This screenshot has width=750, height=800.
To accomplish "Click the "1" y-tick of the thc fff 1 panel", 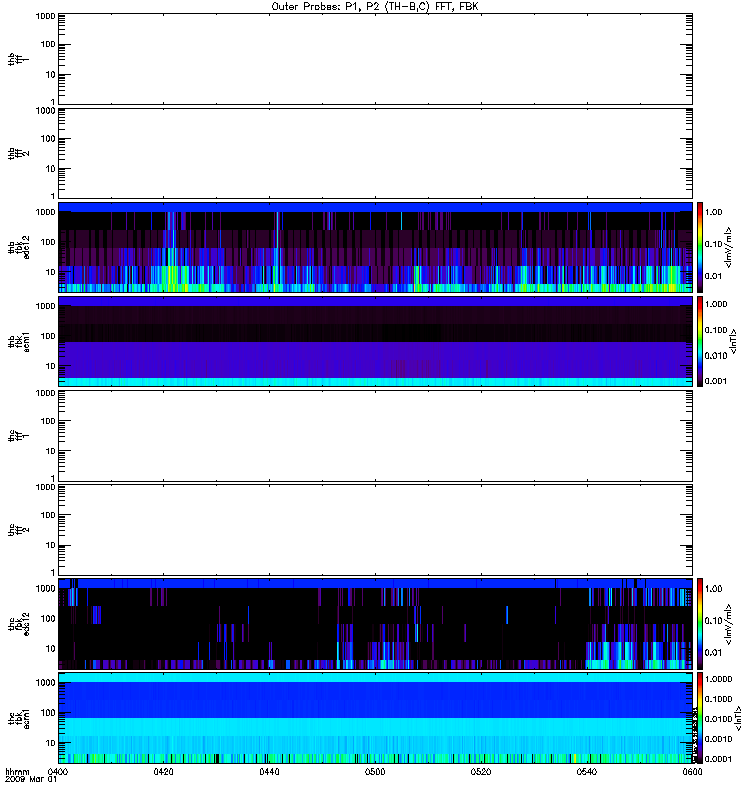I will click(x=53, y=479).
